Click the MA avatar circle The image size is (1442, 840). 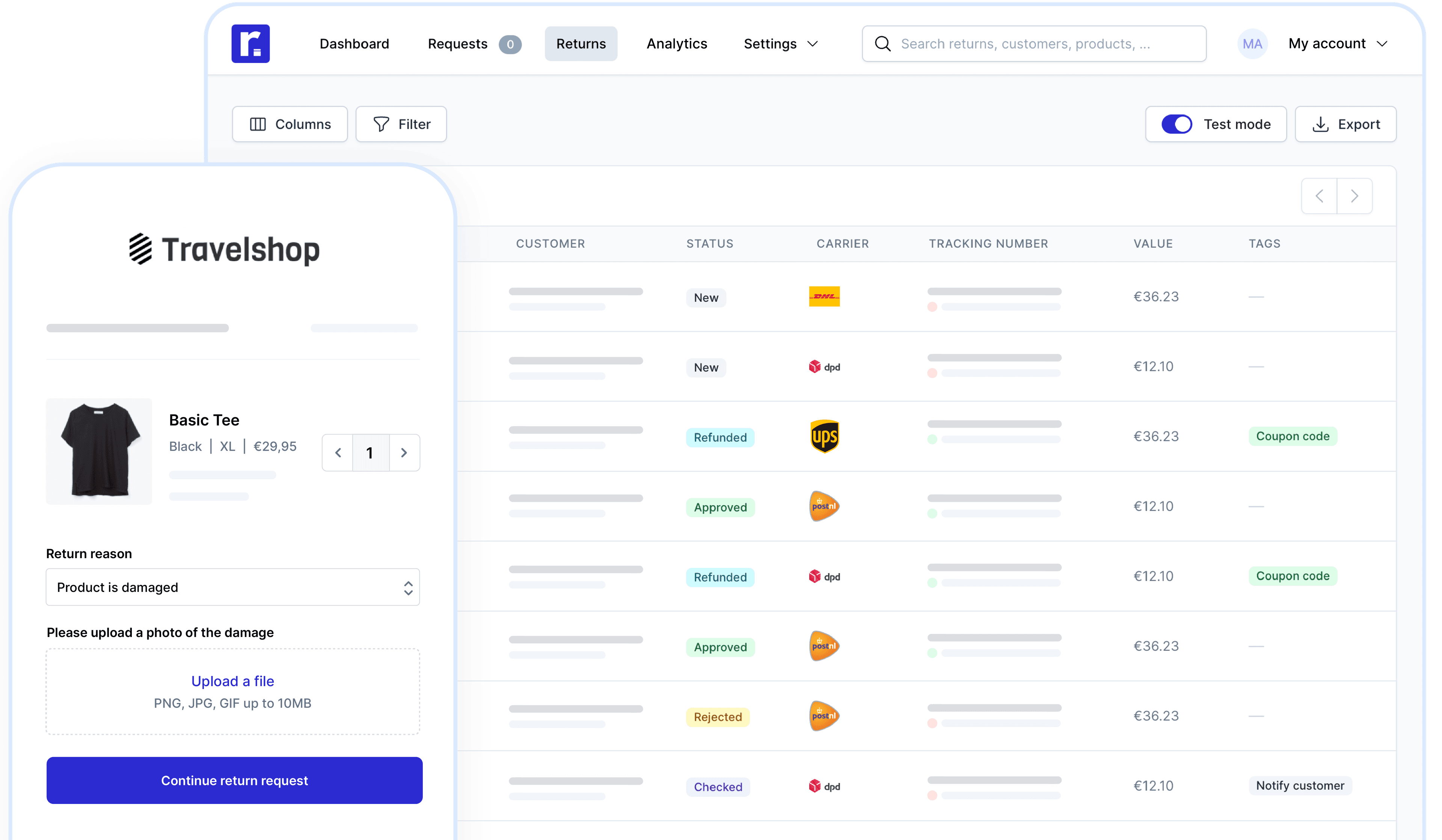click(1252, 44)
